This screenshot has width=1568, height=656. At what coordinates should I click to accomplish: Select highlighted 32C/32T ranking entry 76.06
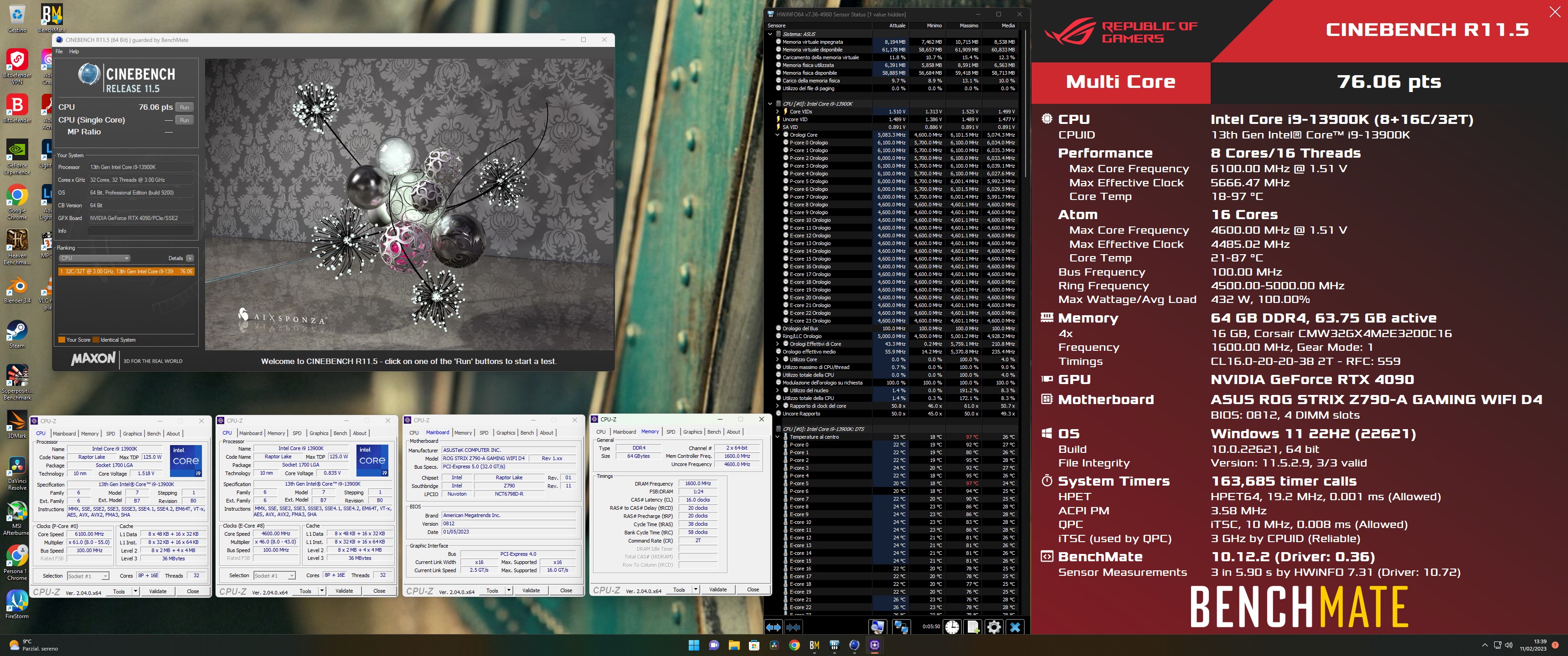pyautogui.click(x=127, y=272)
